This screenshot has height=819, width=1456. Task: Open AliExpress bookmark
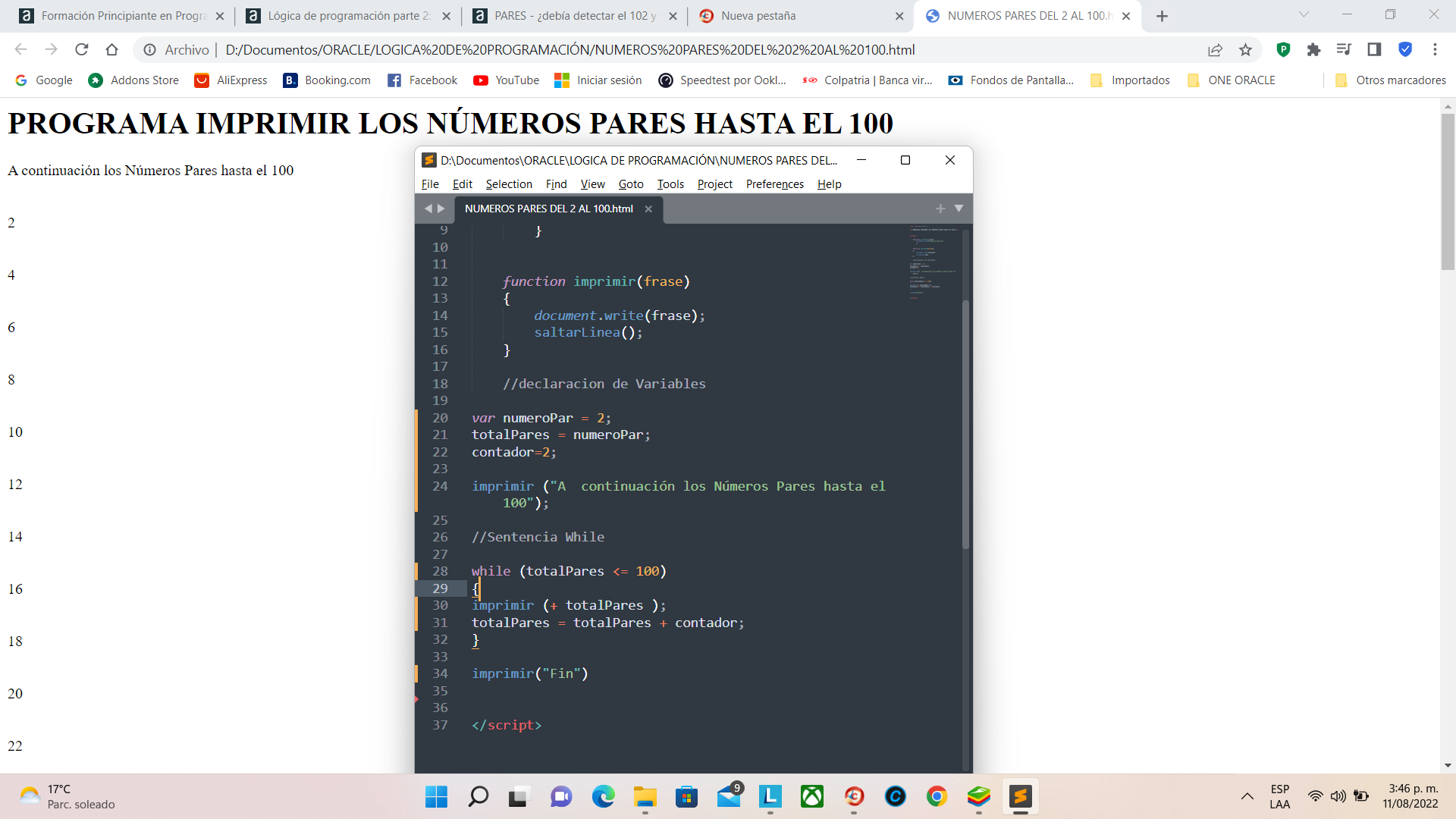231,80
